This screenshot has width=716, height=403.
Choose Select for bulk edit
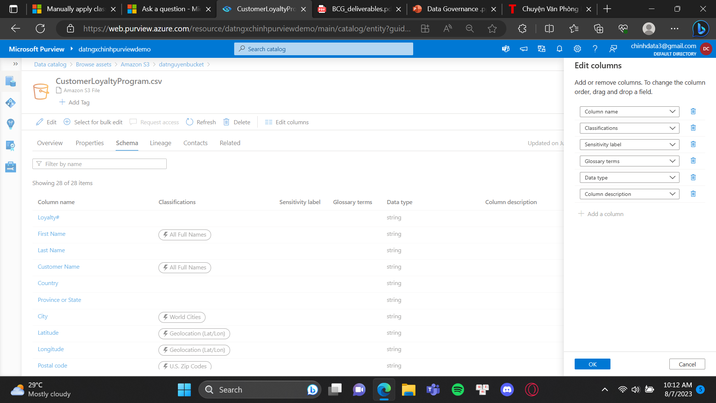point(93,122)
